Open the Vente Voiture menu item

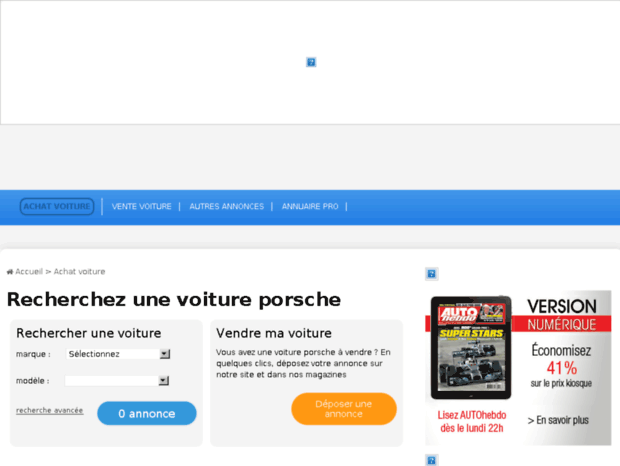tap(142, 206)
